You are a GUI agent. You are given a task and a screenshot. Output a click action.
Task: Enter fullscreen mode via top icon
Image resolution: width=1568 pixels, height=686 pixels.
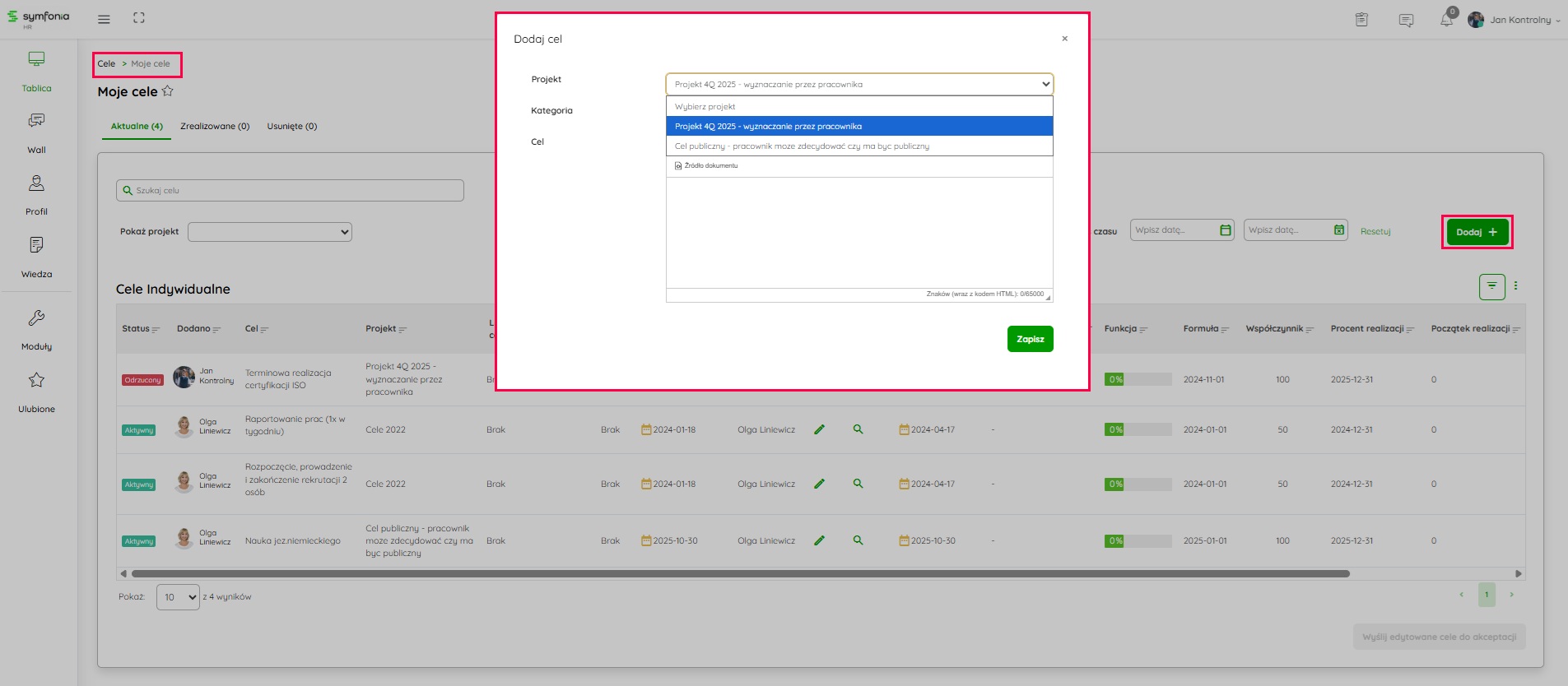click(139, 18)
